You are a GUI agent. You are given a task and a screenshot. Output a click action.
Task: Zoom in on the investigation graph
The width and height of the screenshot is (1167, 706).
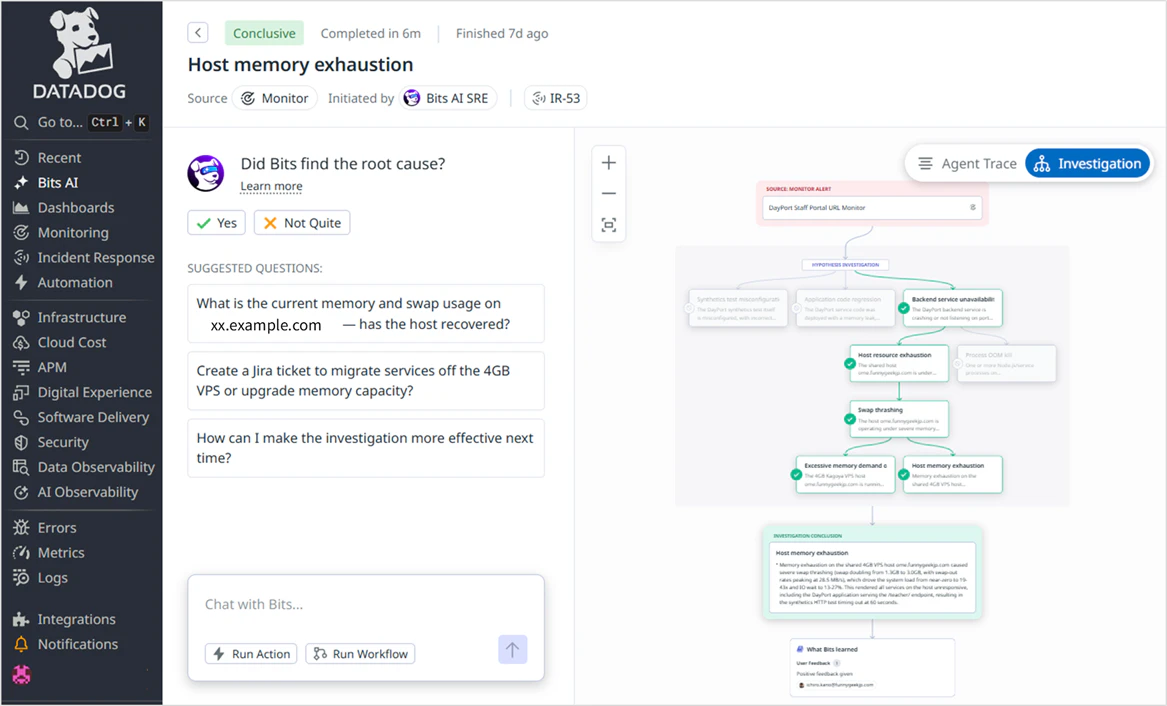coord(609,163)
